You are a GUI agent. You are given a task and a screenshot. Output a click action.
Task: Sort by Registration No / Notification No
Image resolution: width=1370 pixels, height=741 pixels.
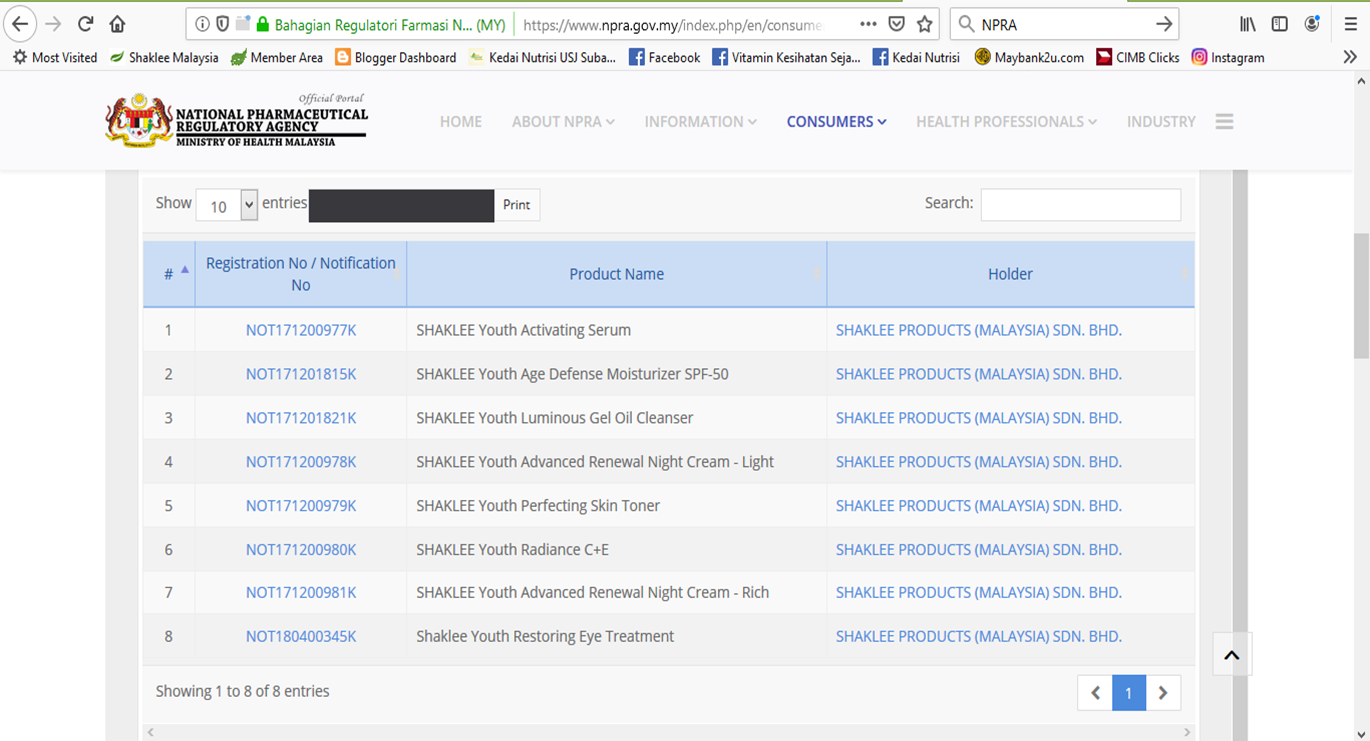point(301,274)
